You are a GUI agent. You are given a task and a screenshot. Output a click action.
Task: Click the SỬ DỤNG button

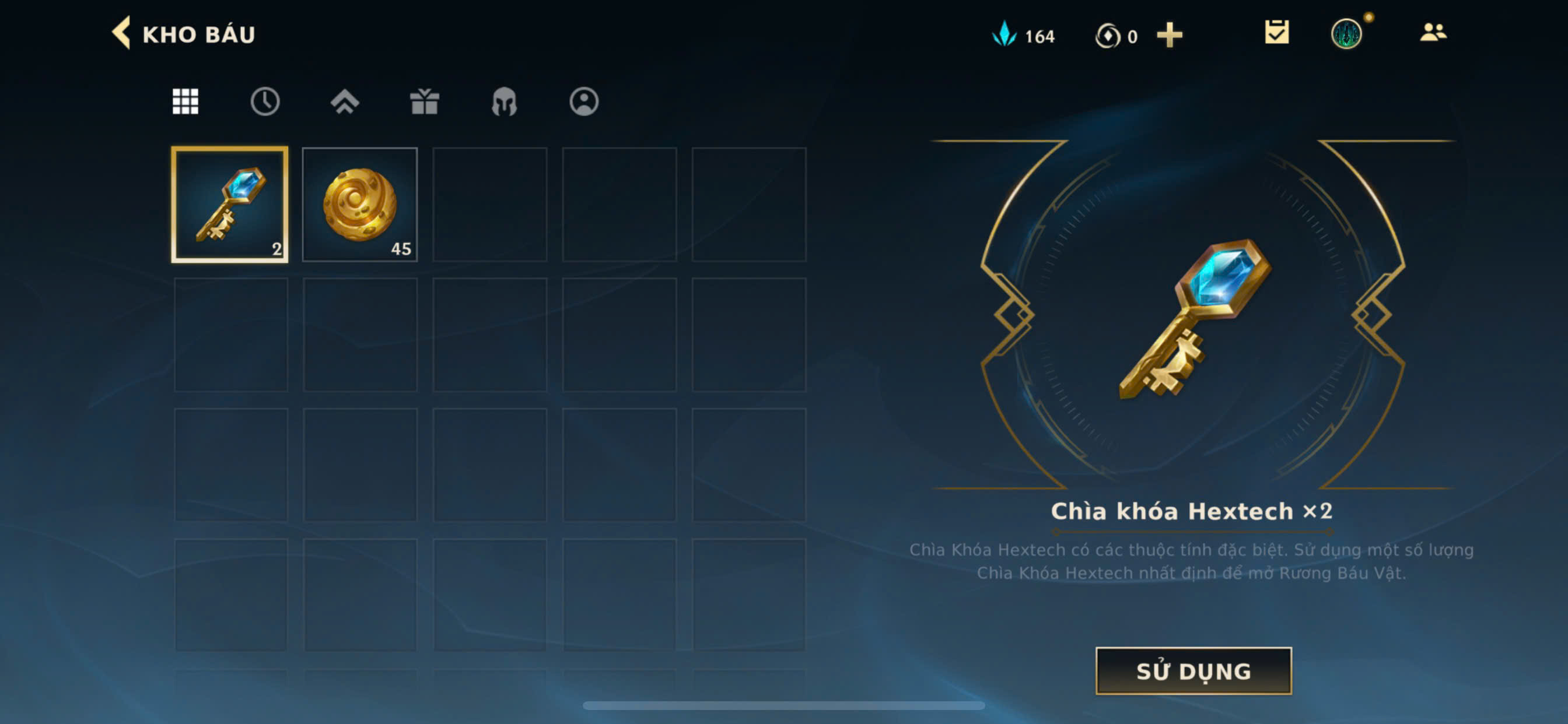pos(1193,670)
